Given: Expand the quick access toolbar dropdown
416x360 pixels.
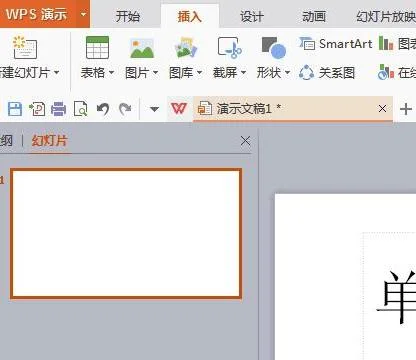Looking at the screenshot, I should click(154, 109).
